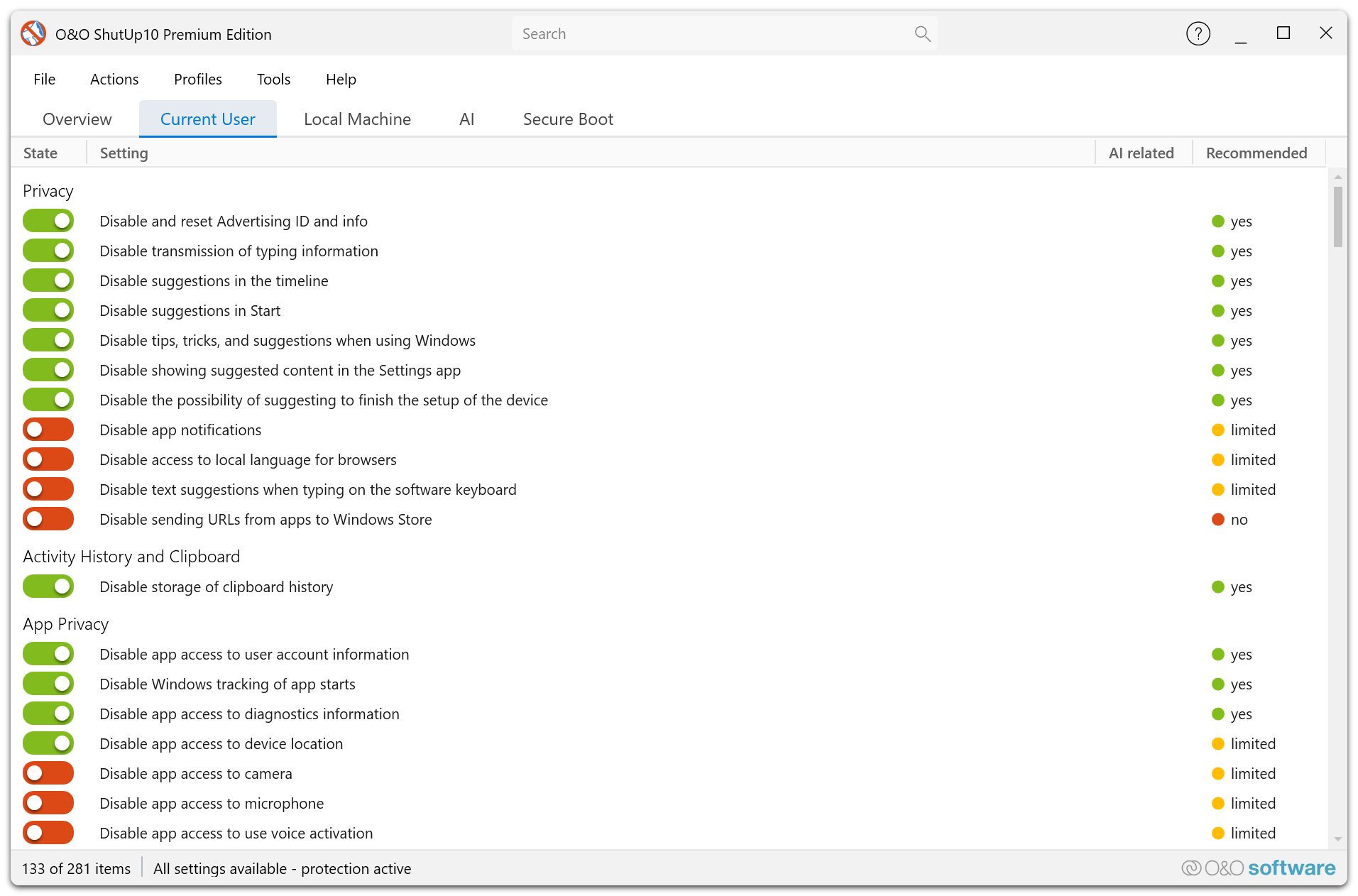Open the Actions menu
Image resolution: width=1358 pixels, height=896 pixels.
pos(114,79)
